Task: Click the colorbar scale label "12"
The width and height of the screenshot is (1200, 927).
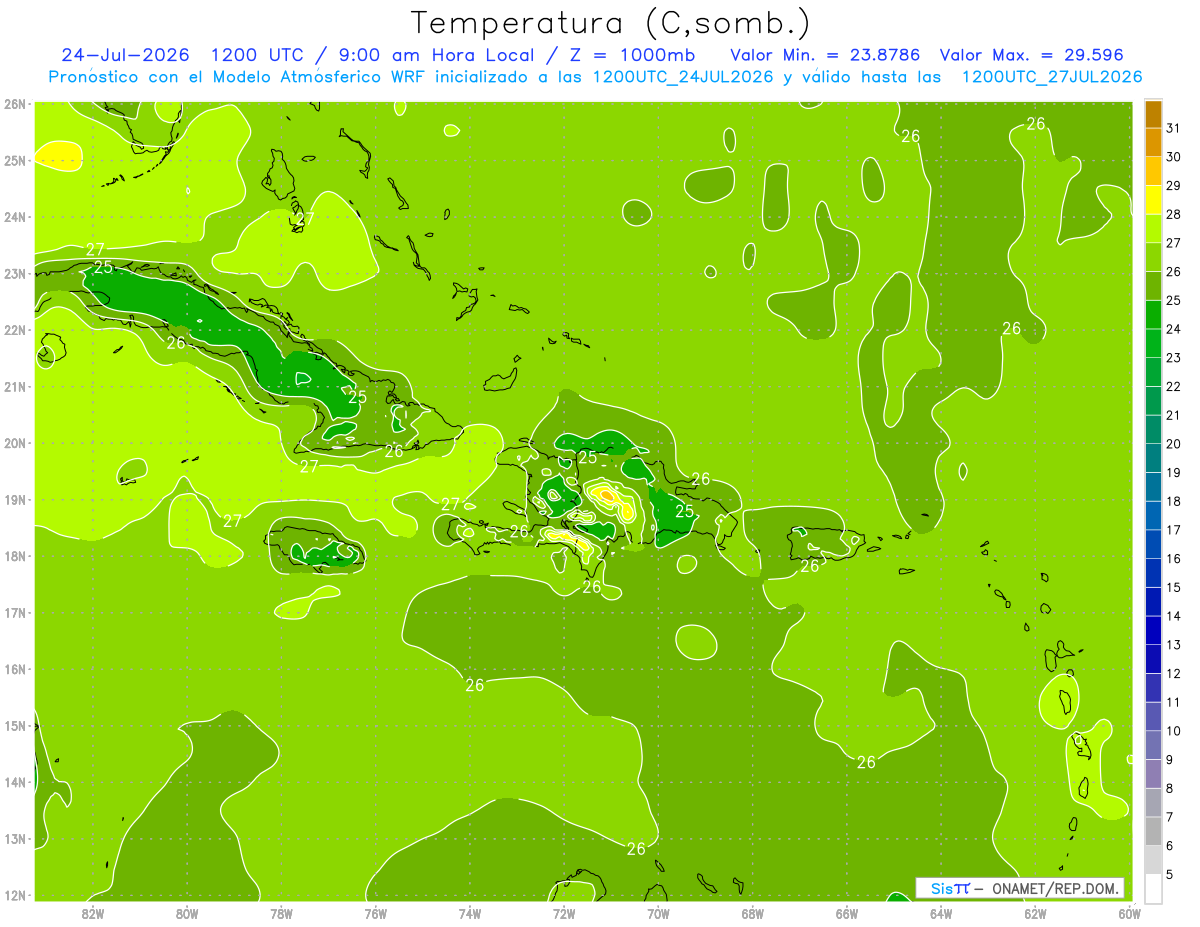Action: [1173, 673]
